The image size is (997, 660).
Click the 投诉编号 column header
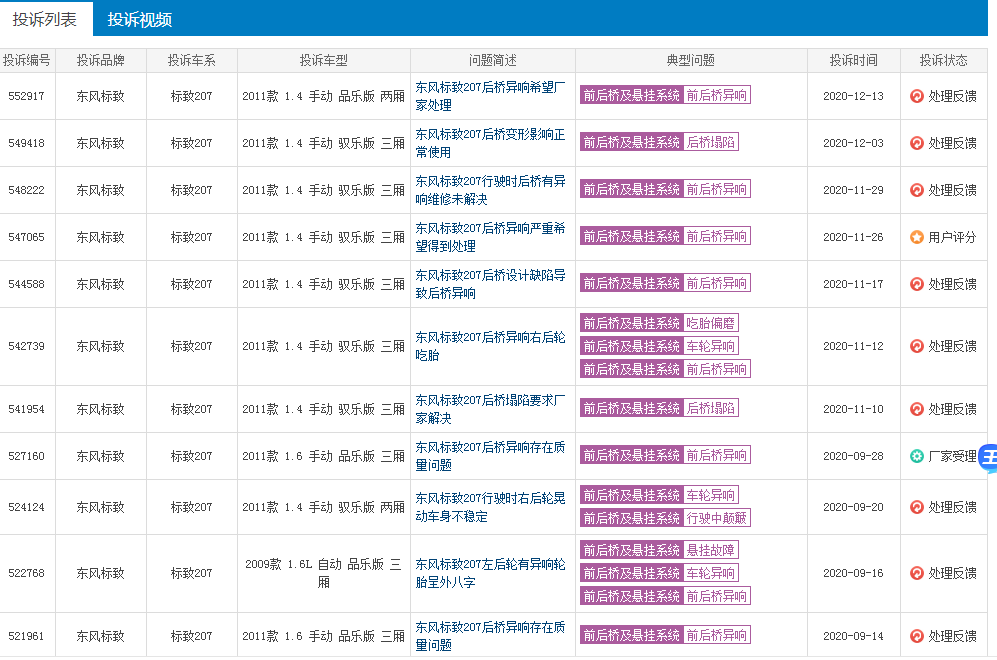(x=27, y=60)
